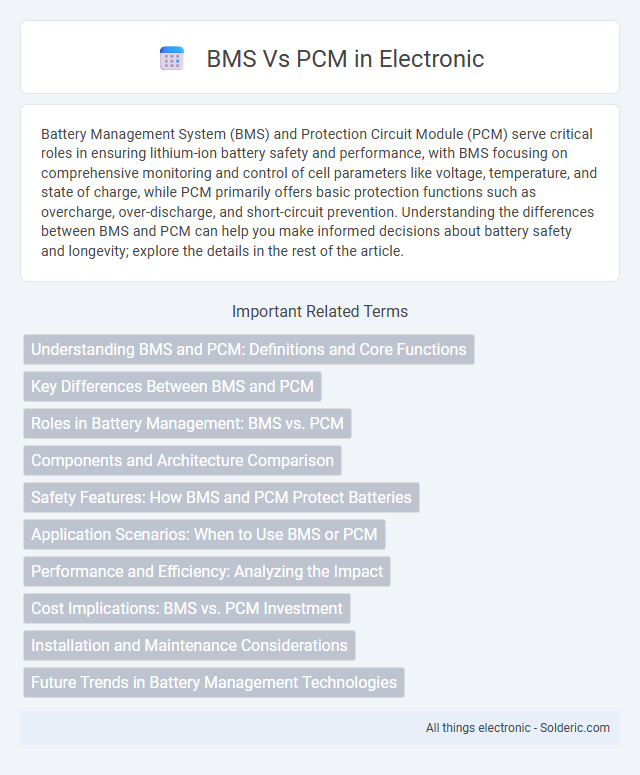This screenshot has width=640, height=775.
Task: Open 'Safety Features: How BMS and PCM Protect Batteries'
Action: 221,497
